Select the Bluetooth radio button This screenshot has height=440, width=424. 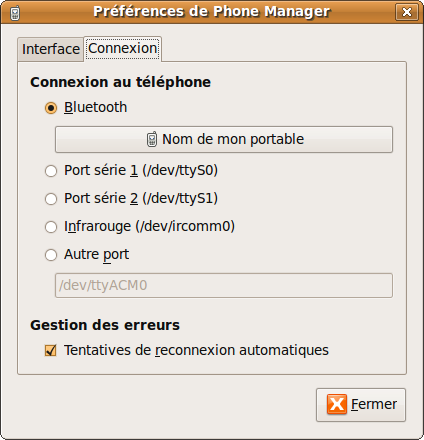tap(51, 108)
